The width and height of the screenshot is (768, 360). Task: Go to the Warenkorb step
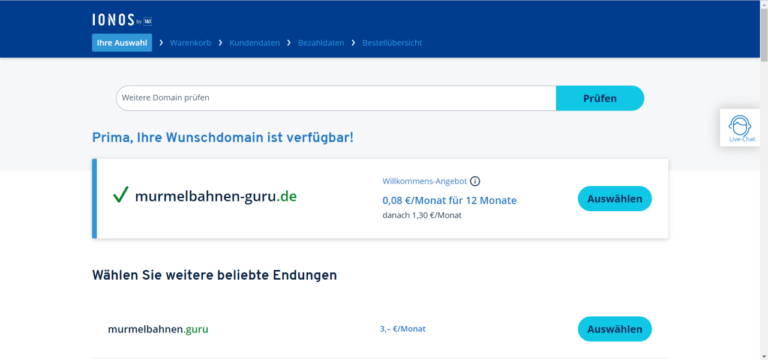pos(191,43)
